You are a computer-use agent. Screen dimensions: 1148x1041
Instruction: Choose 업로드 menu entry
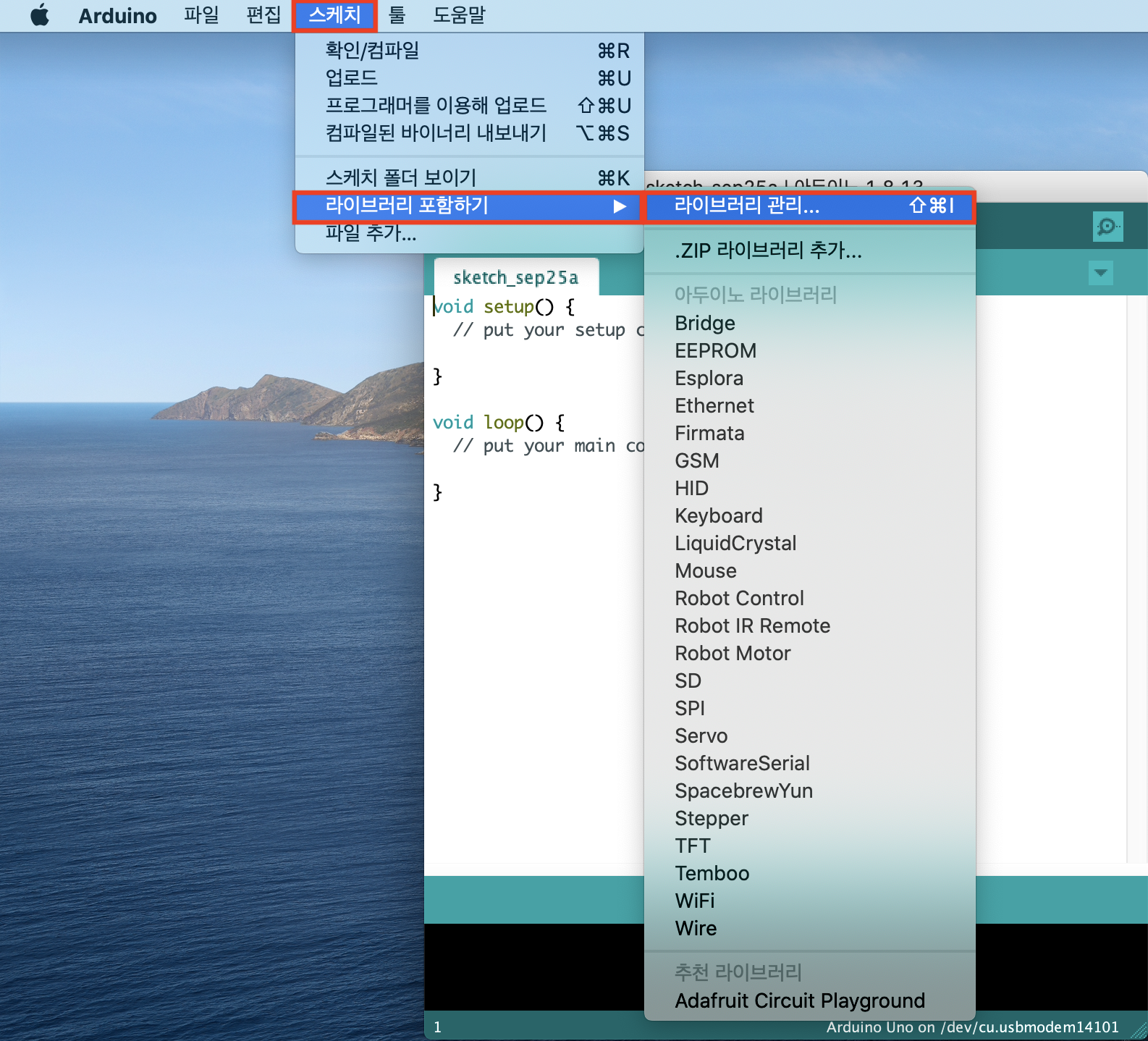pos(470,78)
